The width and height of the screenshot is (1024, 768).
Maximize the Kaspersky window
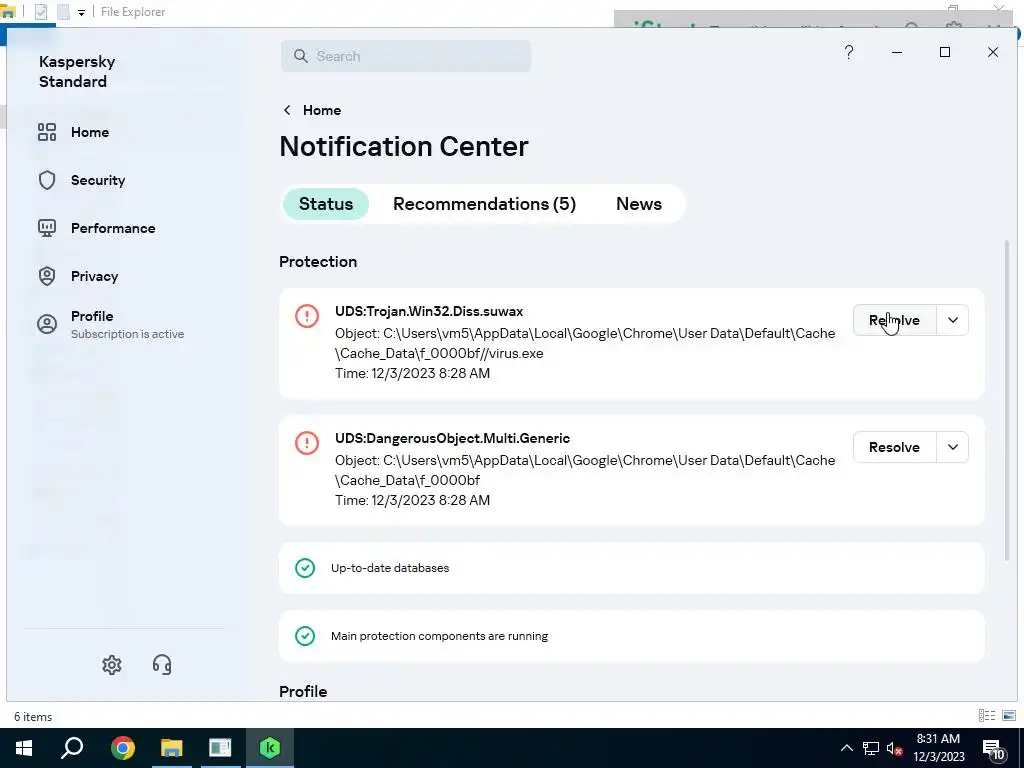(x=944, y=52)
